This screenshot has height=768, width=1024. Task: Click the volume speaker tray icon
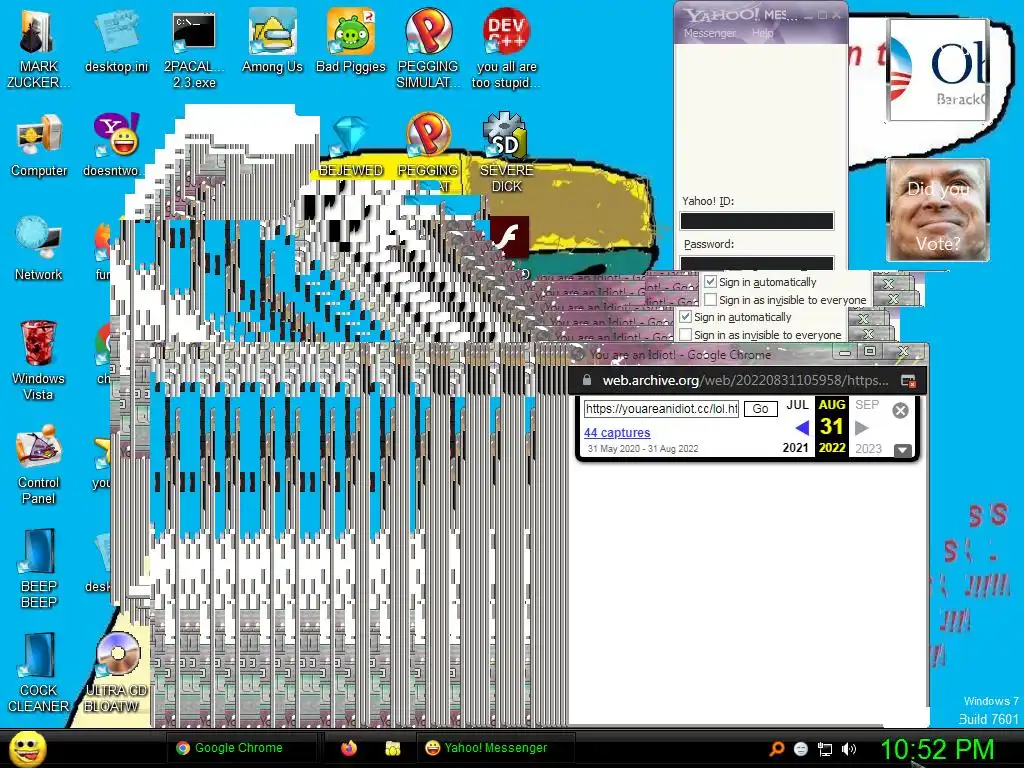click(x=848, y=749)
